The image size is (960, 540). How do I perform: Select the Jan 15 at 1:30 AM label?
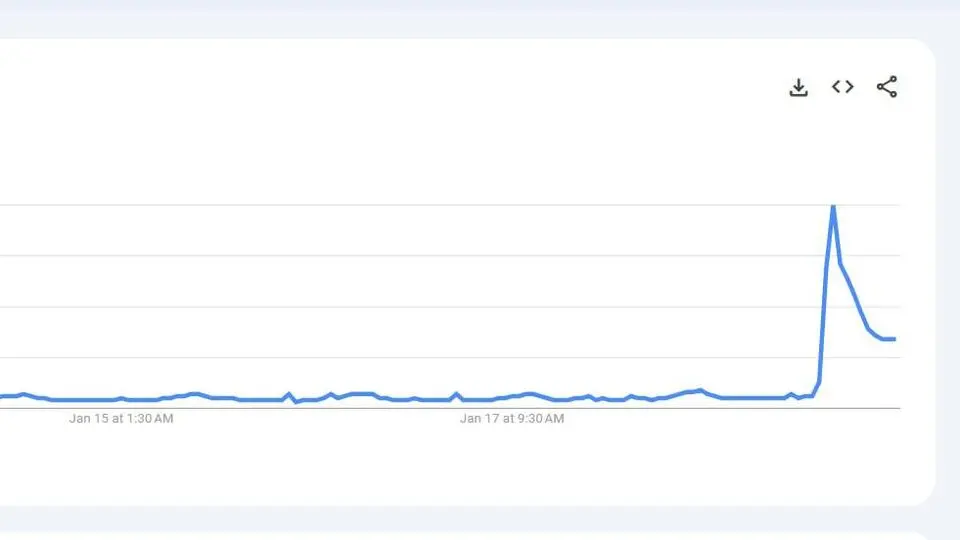tap(121, 419)
